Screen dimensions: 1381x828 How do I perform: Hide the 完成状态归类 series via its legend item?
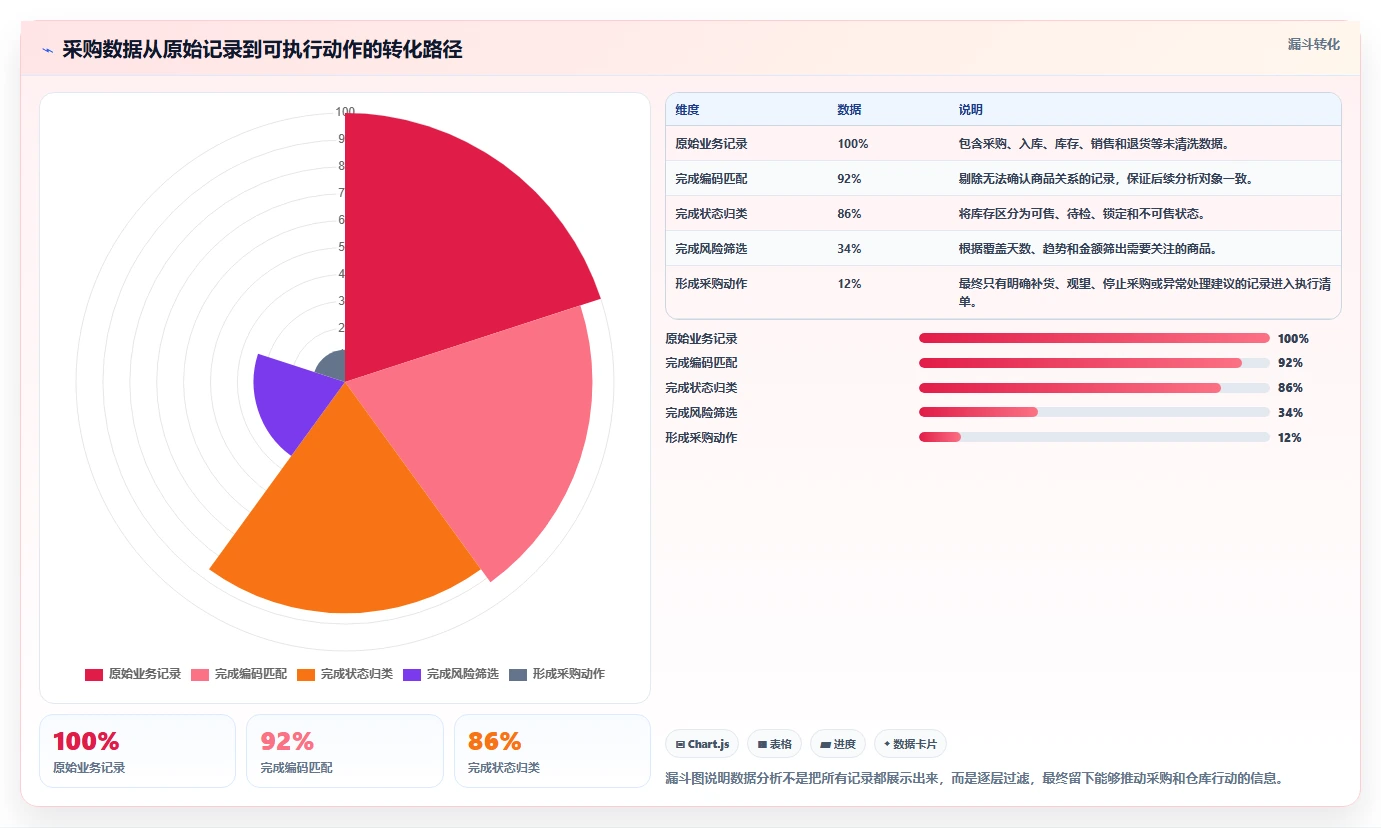tap(345, 674)
